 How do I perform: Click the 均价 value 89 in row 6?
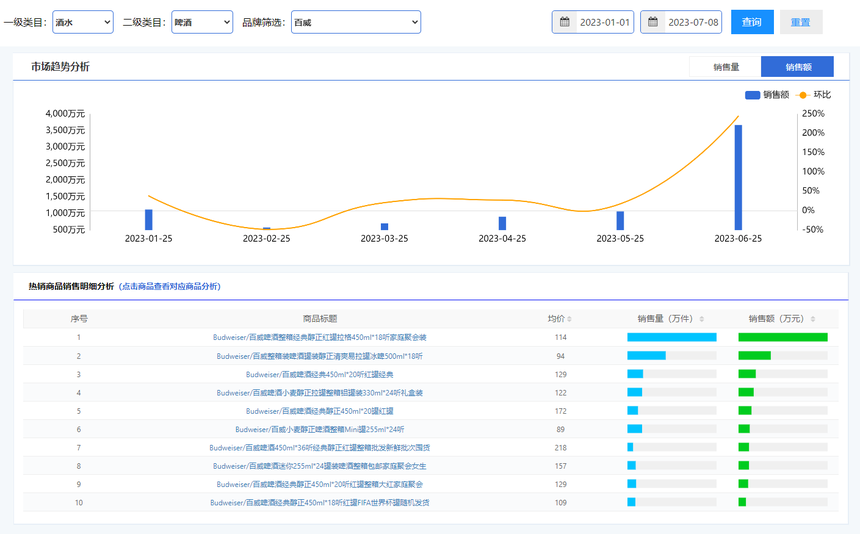tap(561, 429)
